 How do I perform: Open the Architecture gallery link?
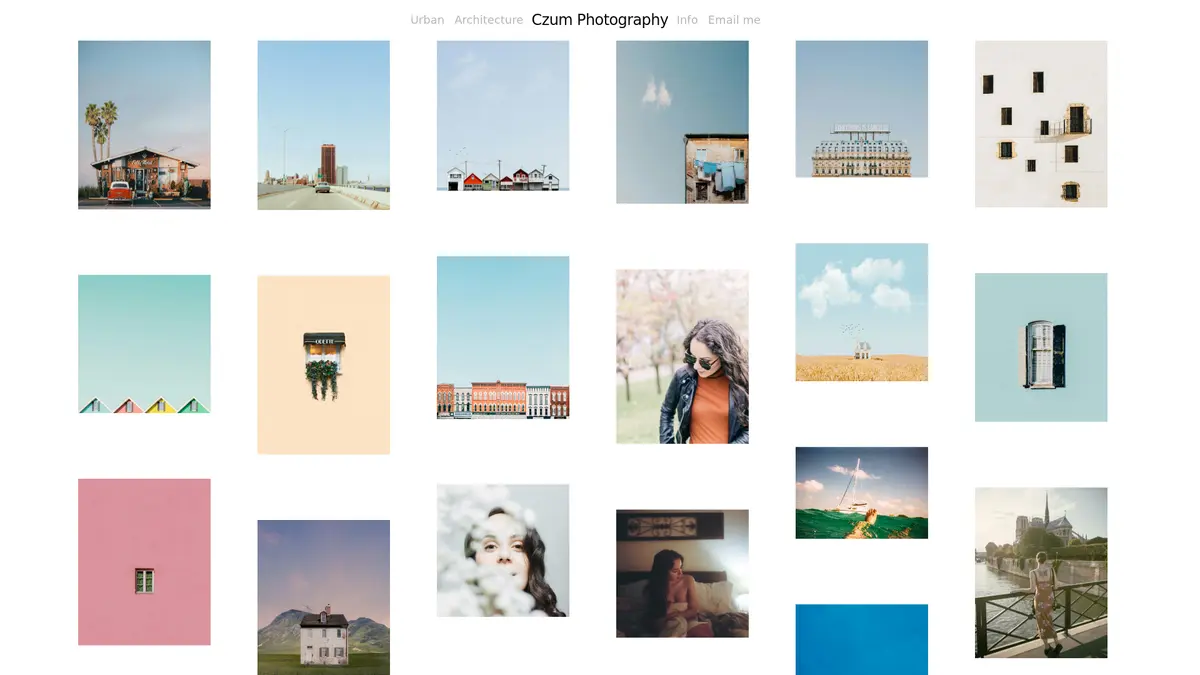[x=488, y=19]
